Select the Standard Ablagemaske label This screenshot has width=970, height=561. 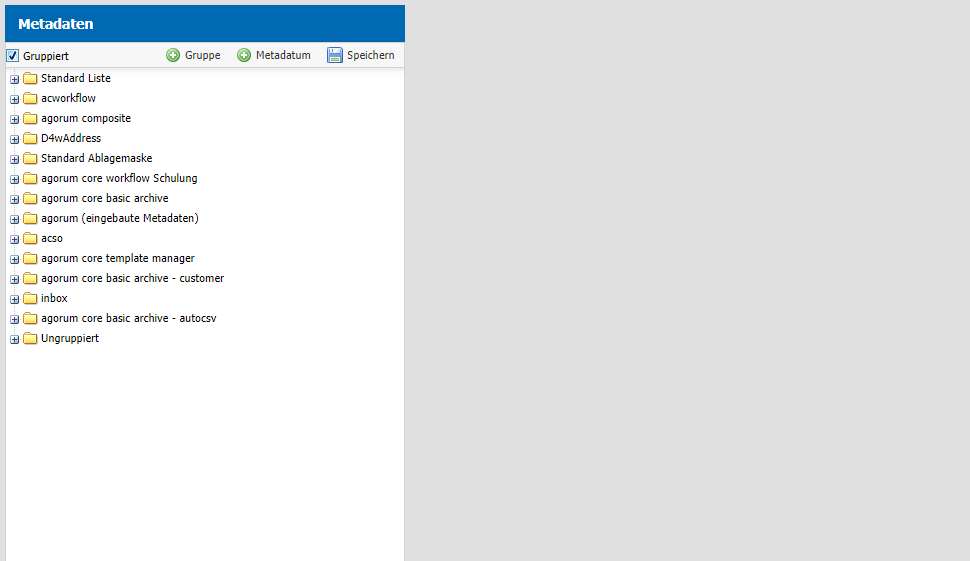[97, 158]
